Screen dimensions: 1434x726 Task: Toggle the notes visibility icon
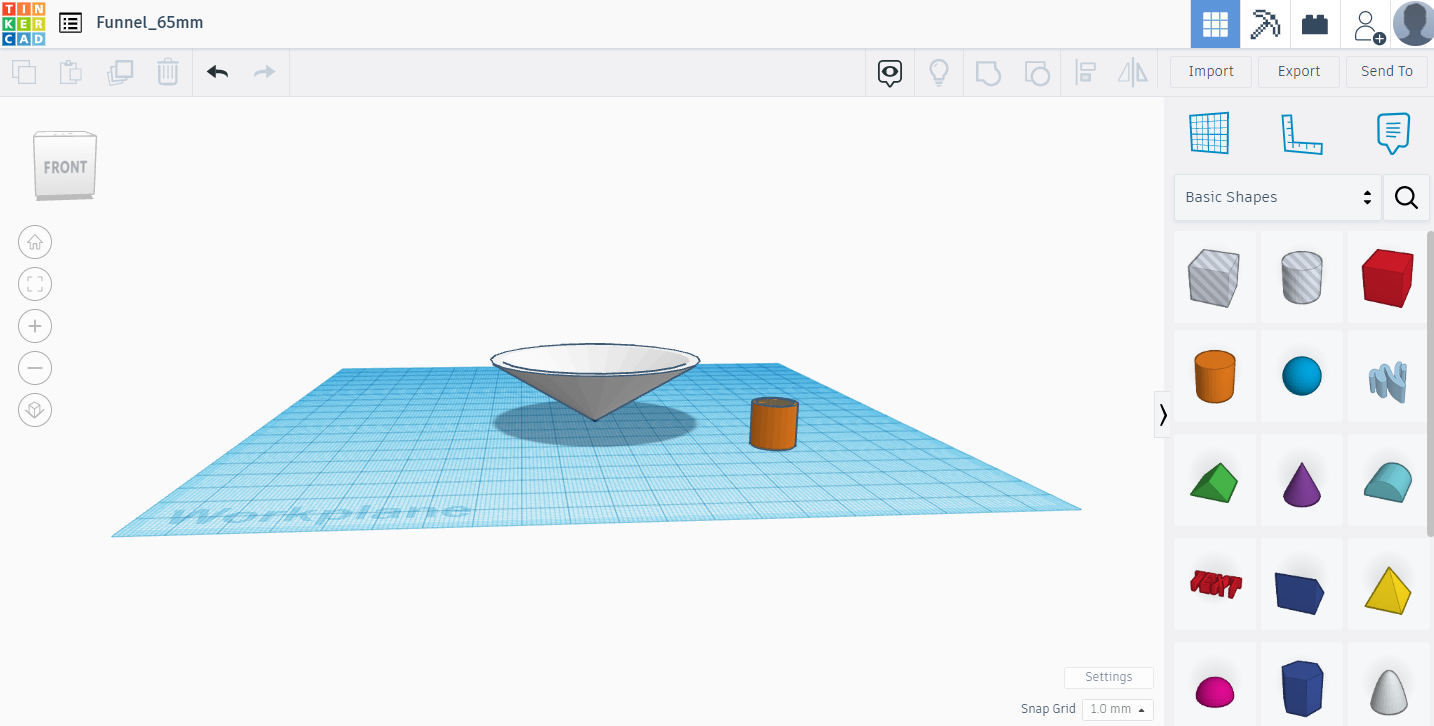pos(890,72)
